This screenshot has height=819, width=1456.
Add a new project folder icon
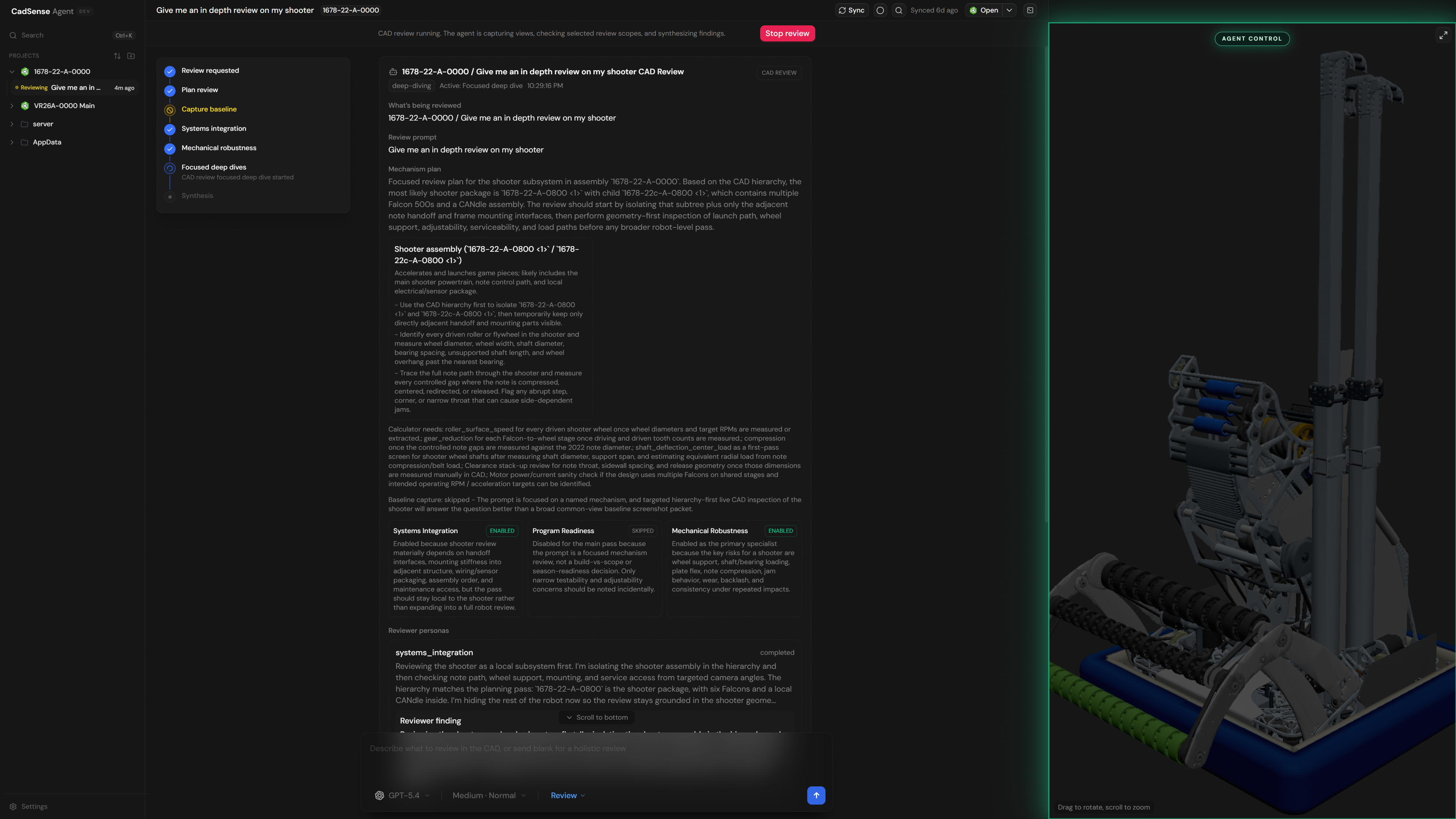click(131, 56)
